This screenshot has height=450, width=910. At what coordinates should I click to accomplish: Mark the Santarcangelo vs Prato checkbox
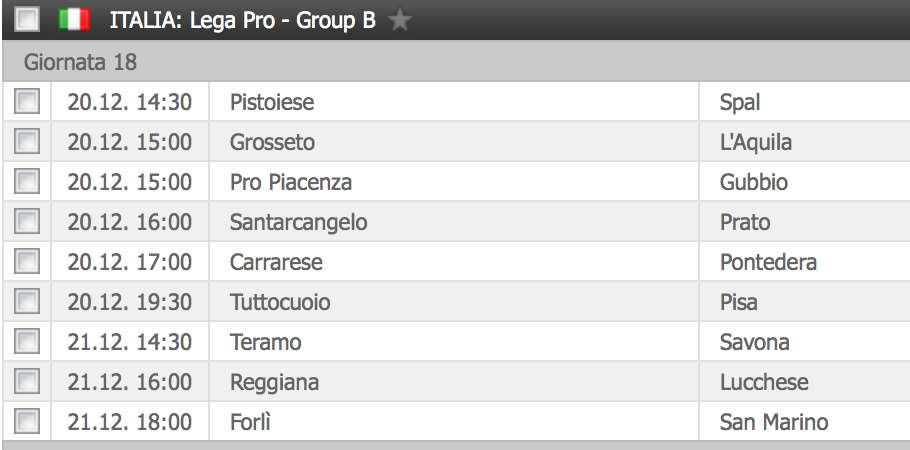[27, 221]
